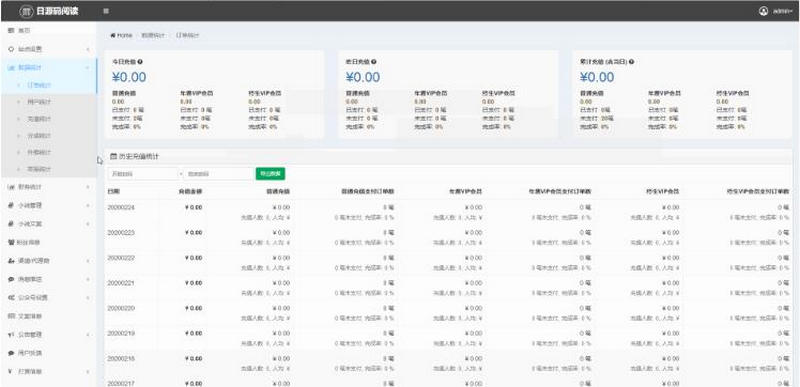Screen dimensions: 800x387
Task: Click the users icon for 渠道代理商
Action: tap(11, 261)
